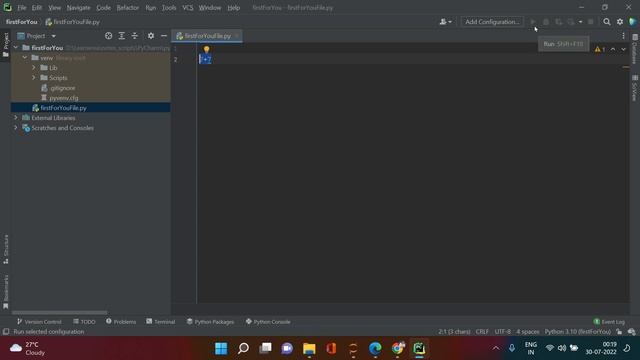Toggle the Bookmarks side tool window

6,292
